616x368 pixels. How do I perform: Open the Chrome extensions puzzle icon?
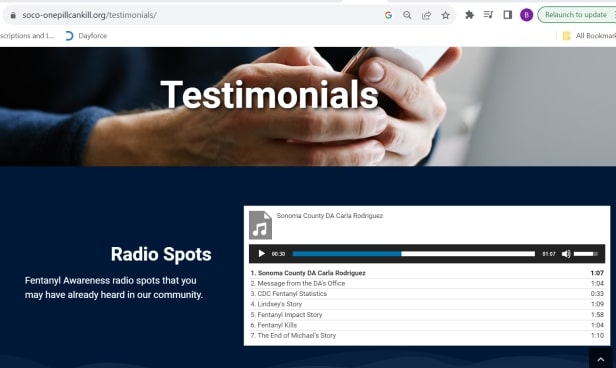pos(469,15)
